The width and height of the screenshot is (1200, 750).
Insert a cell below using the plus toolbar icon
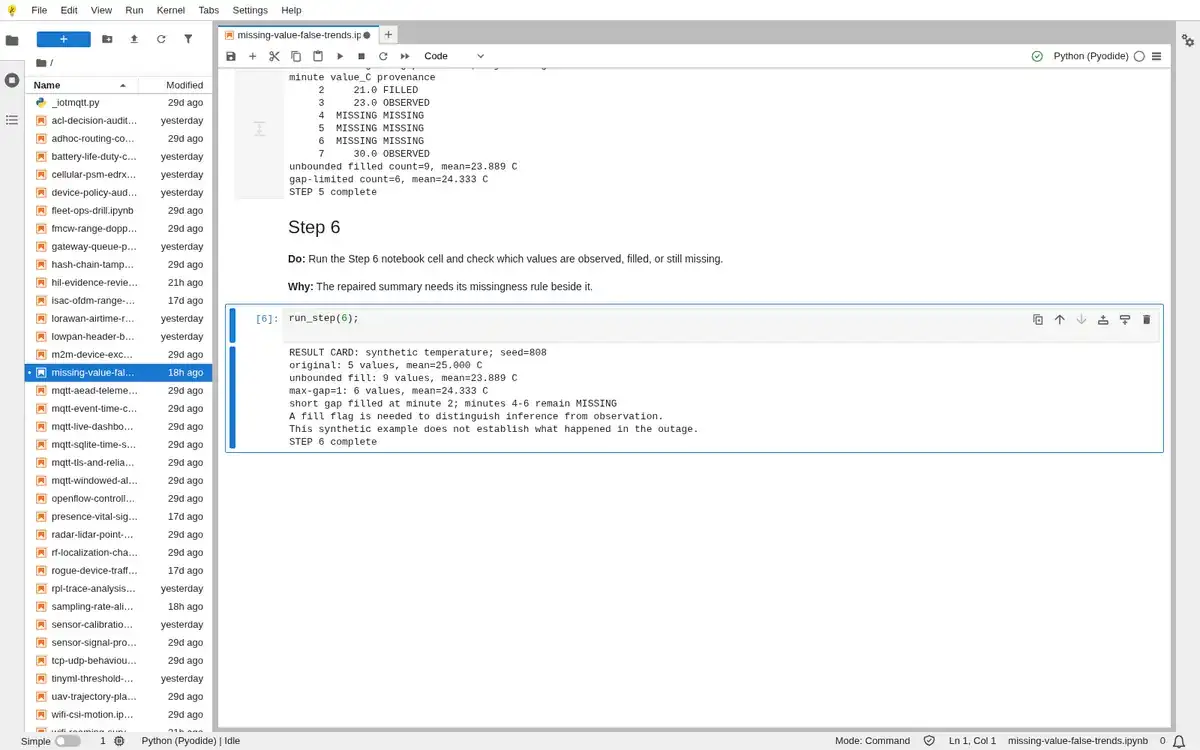[x=252, y=57]
